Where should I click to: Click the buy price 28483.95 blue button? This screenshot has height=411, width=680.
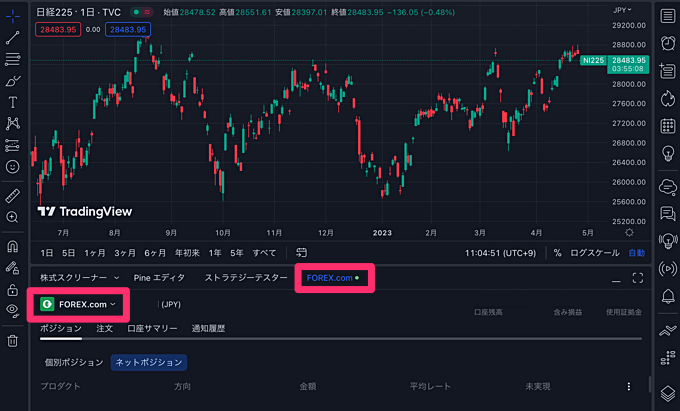(128, 29)
